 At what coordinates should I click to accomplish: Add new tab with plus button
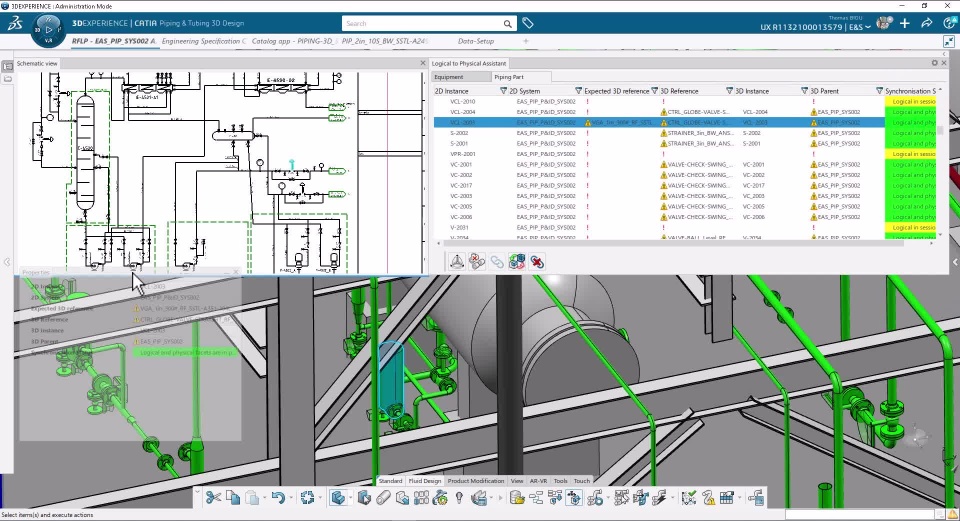coord(525,41)
